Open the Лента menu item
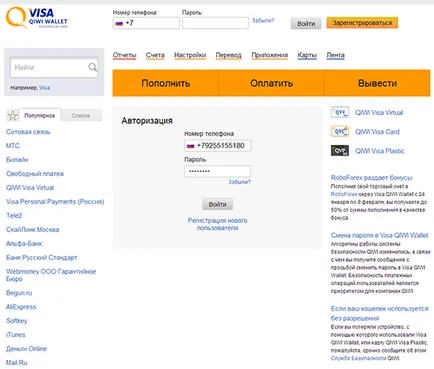434x369 pixels. click(335, 55)
